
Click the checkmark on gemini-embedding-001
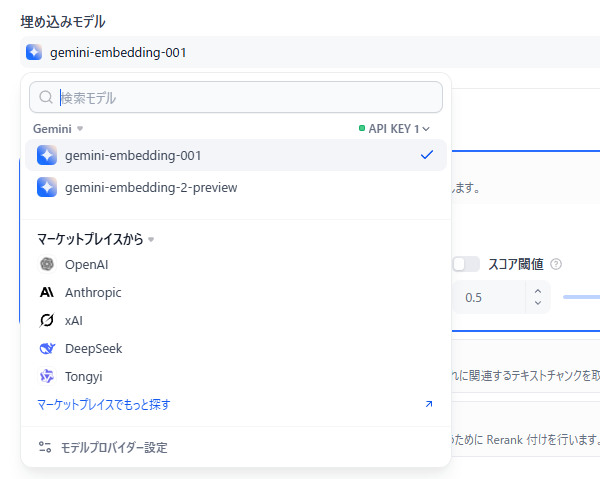427,155
